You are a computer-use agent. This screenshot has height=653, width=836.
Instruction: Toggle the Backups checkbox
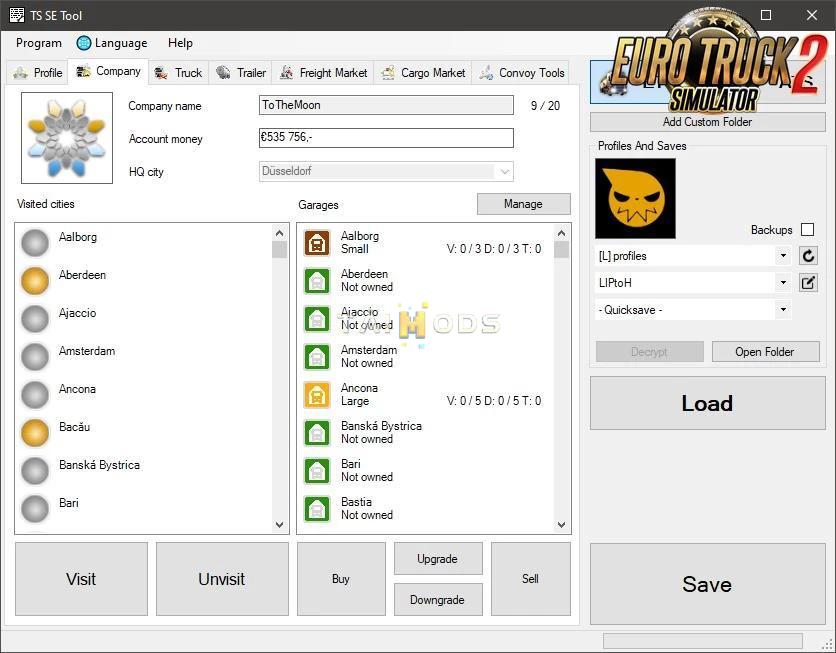pyautogui.click(x=808, y=230)
